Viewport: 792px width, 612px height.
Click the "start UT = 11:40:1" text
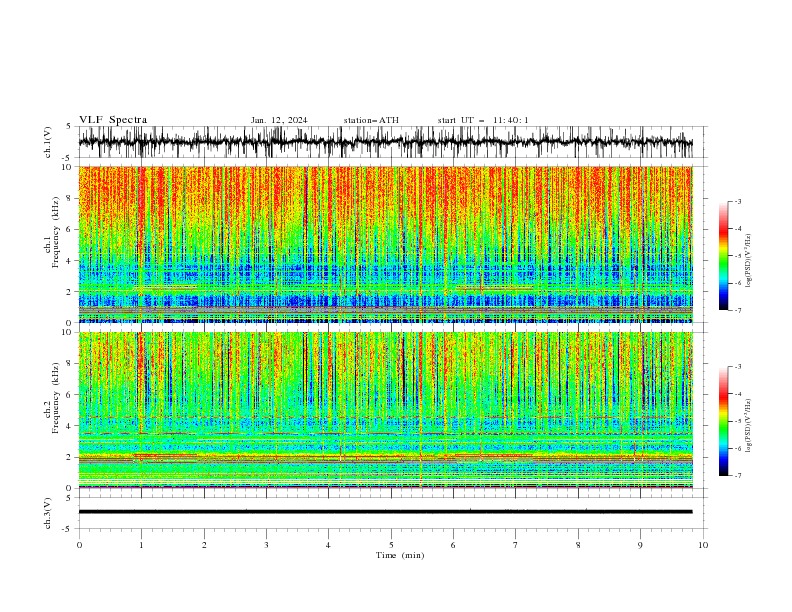(483, 120)
